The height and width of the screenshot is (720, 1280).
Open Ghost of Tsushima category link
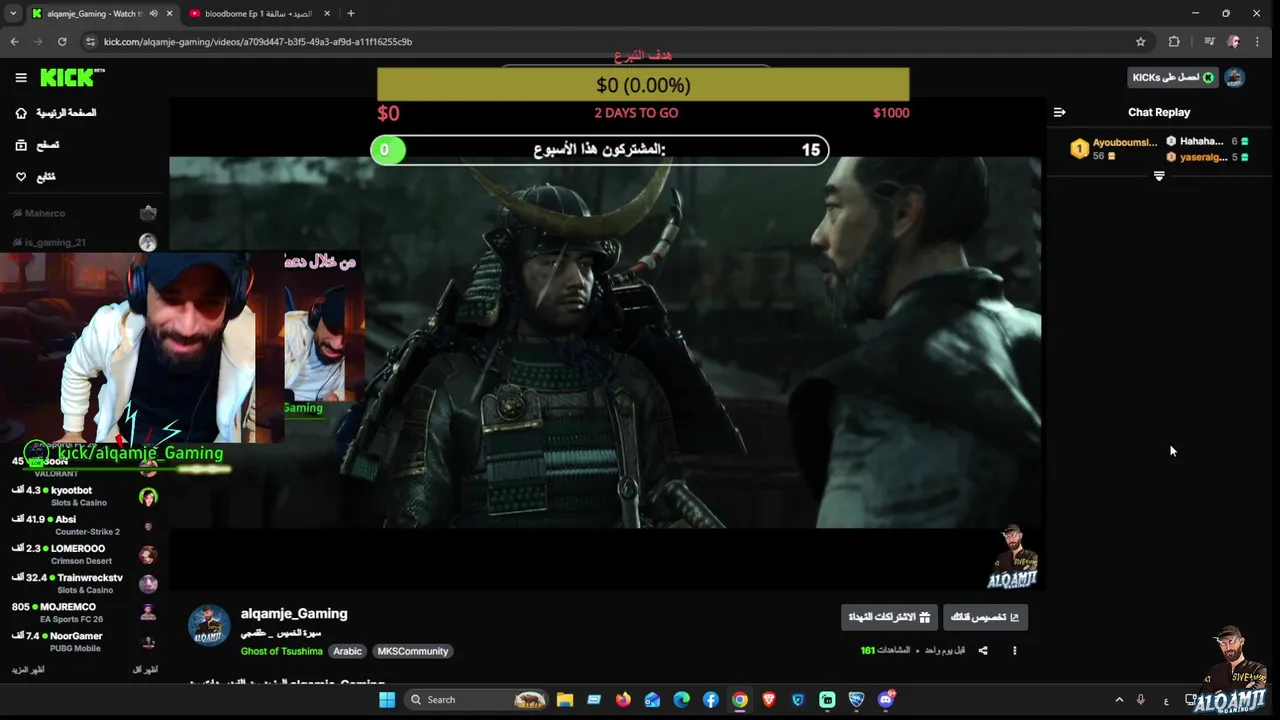pos(281,651)
